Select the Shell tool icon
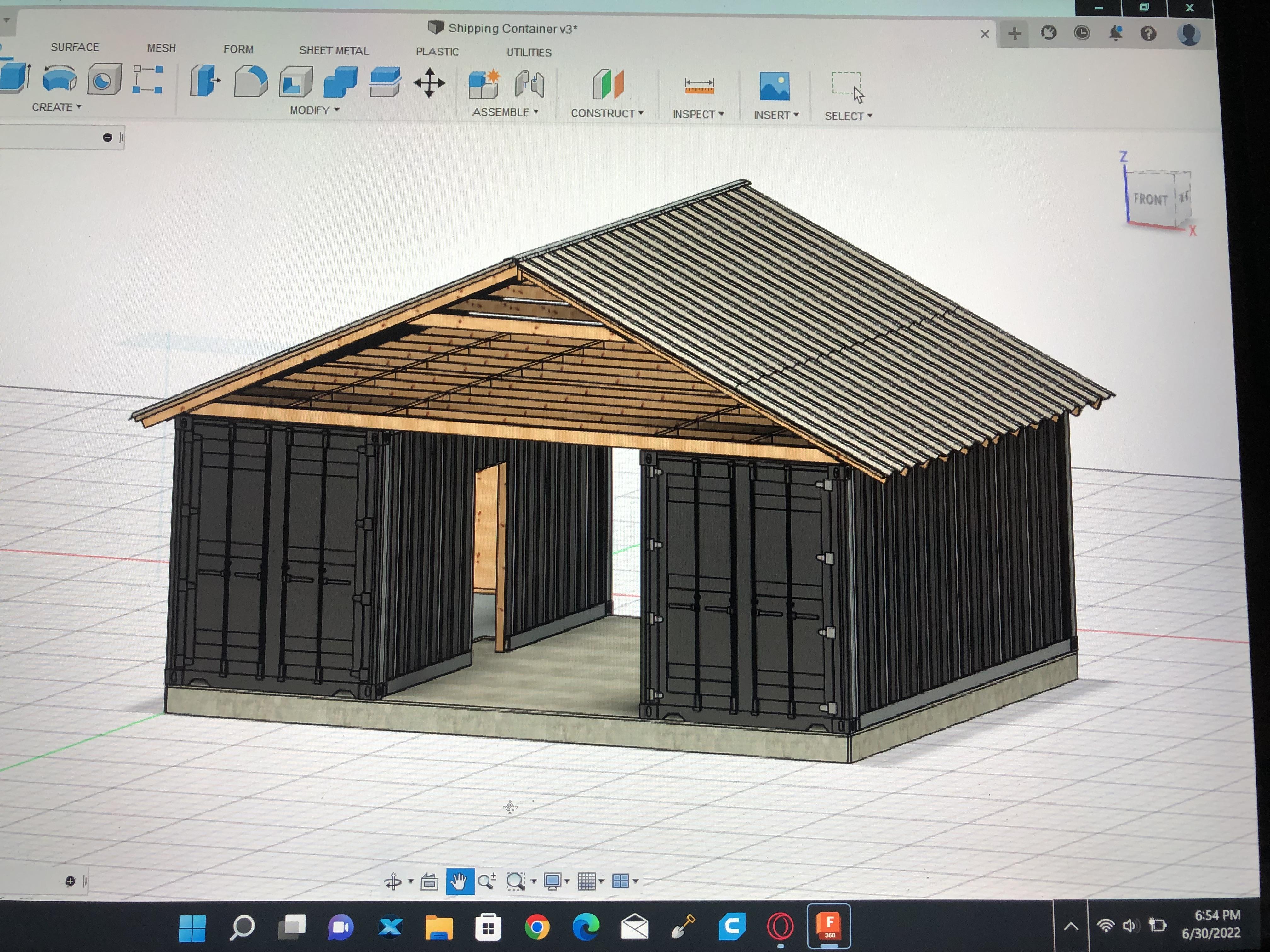The image size is (1270, 952). [x=296, y=82]
